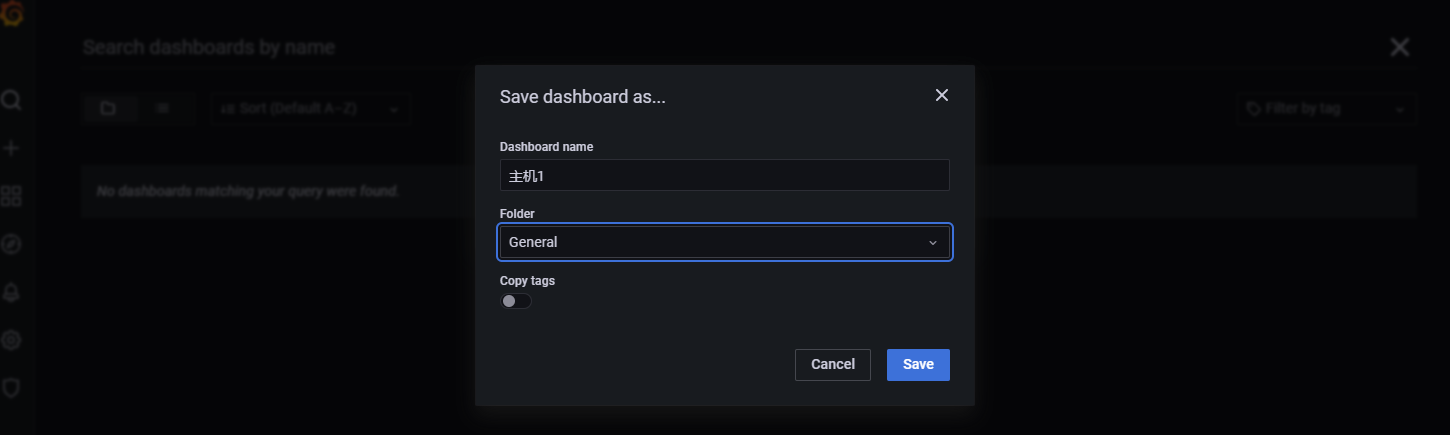Open the Sort (Default A–Z) dropdown

[x=310, y=108]
